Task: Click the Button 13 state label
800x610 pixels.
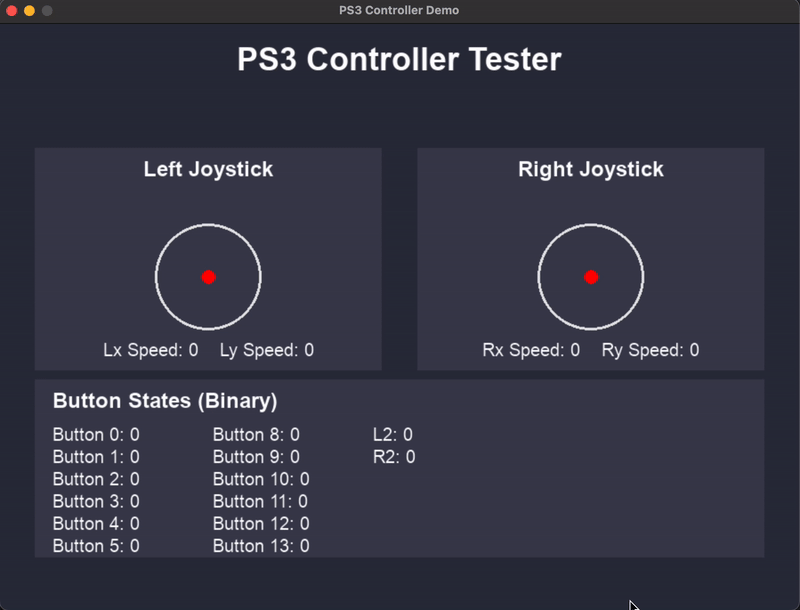Action: click(261, 546)
